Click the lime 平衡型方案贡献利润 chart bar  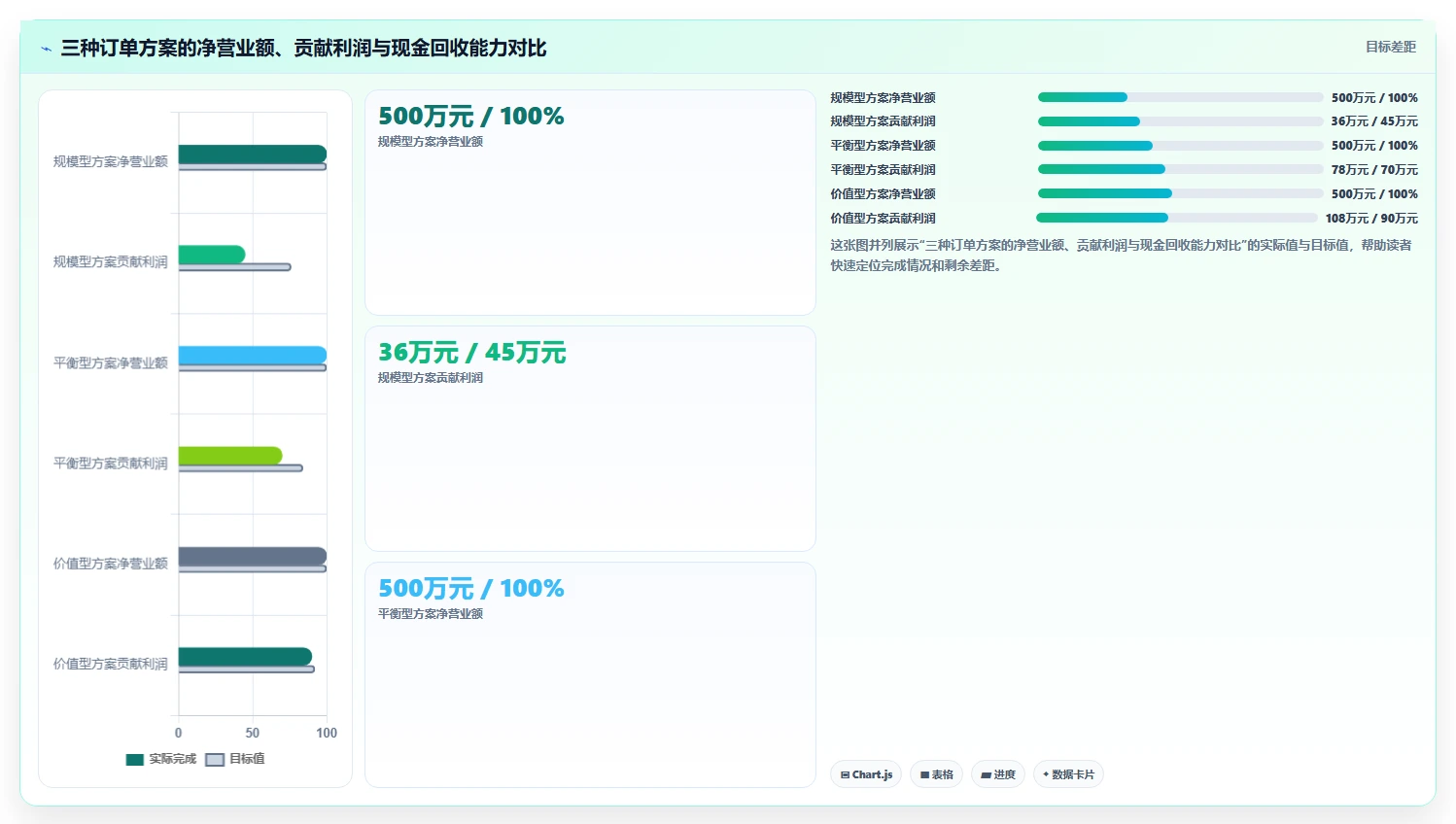pos(230,456)
